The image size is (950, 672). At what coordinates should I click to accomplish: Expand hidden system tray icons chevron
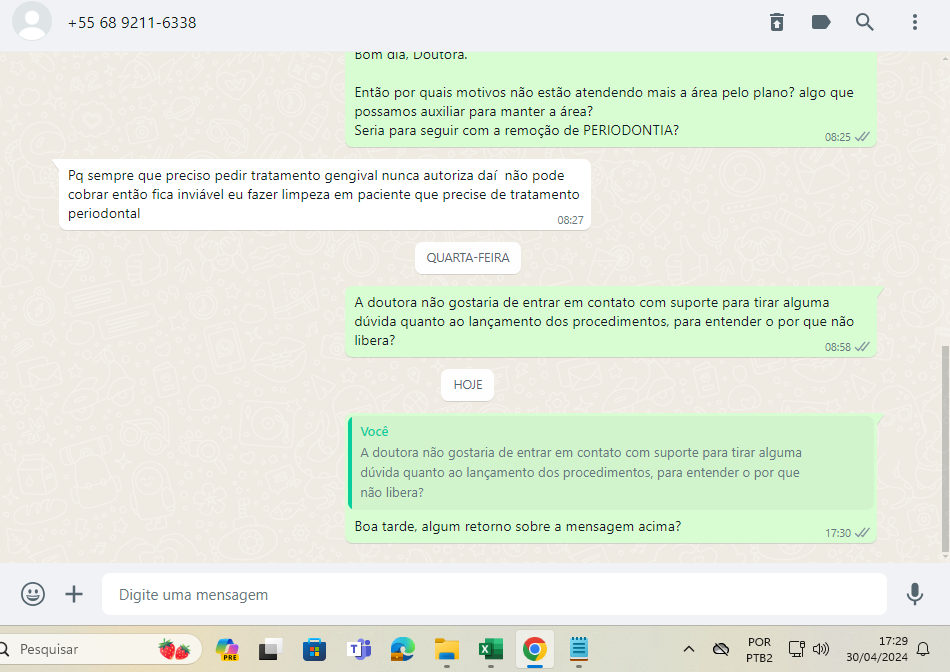coord(689,649)
